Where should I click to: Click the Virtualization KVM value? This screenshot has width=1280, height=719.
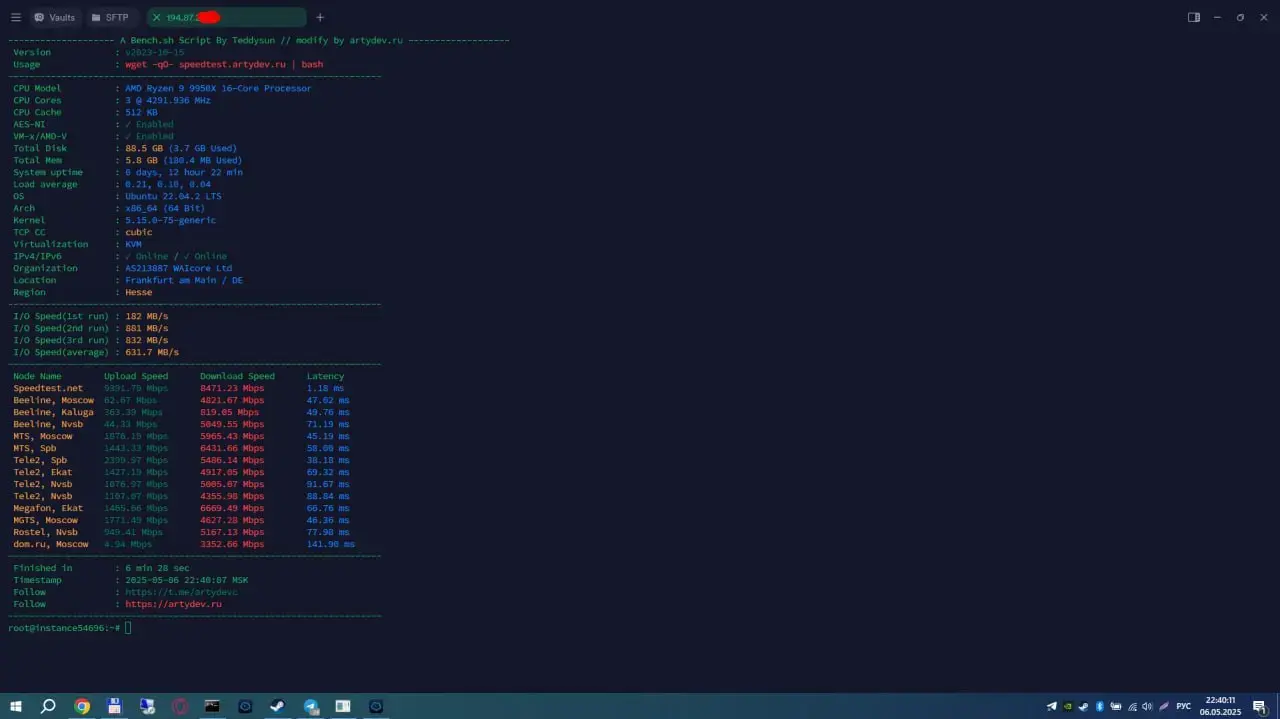click(x=133, y=244)
